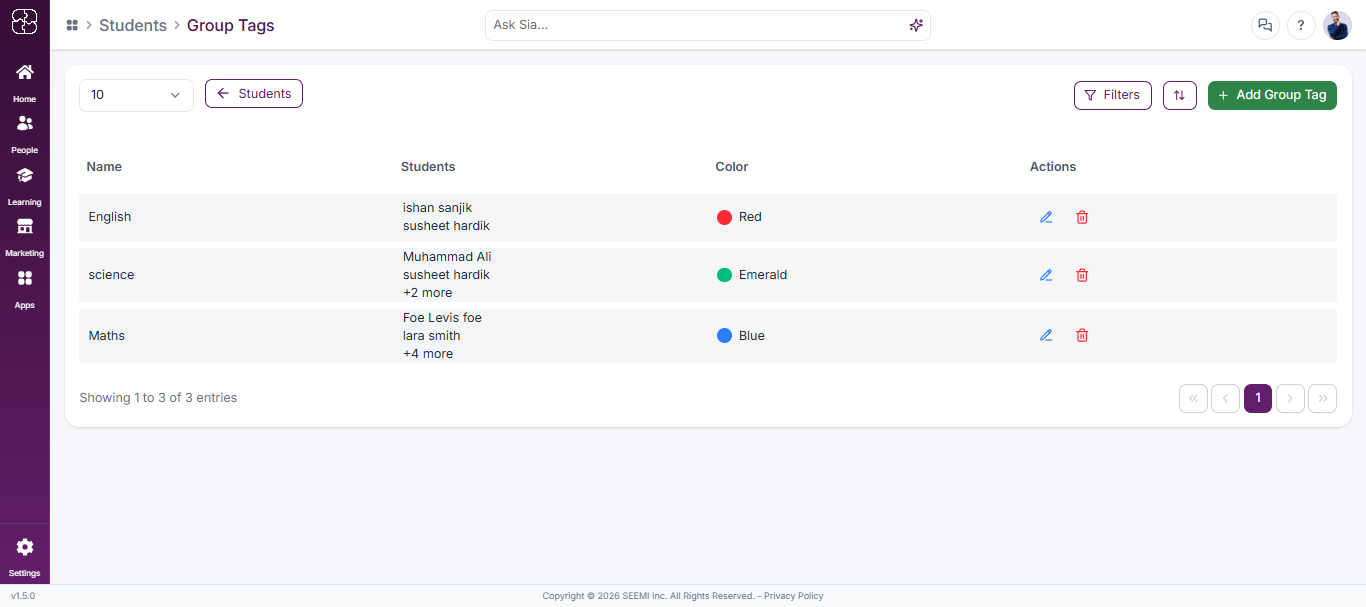Click student name Foe Levis foe
Screen dimensions: 1366x607
point(442,318)
